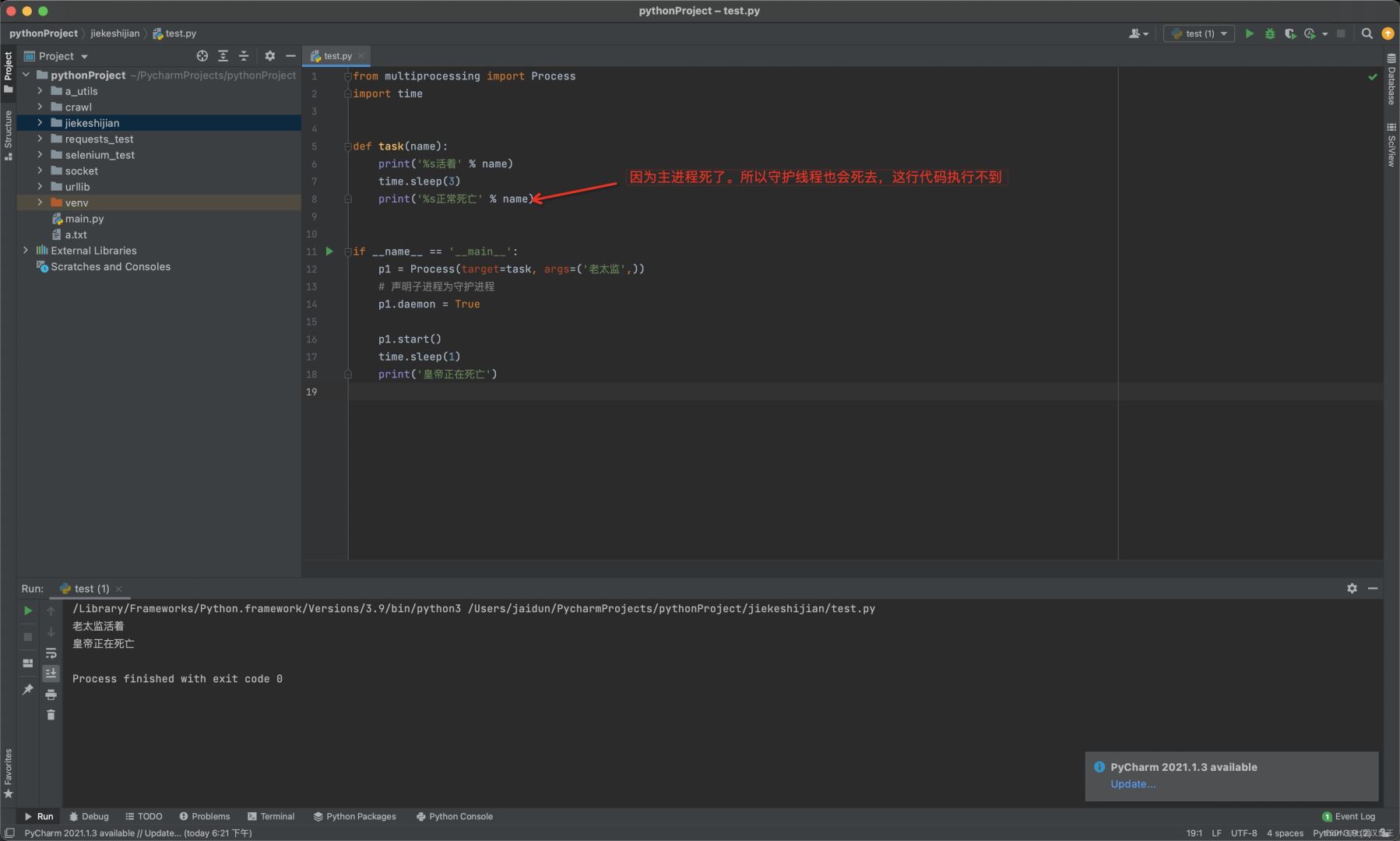
Task: Print run output using printer icon
Action: pos(51,695)
